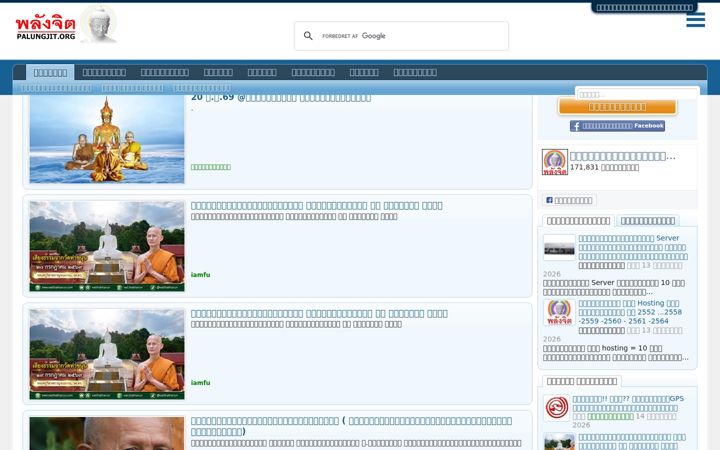
Task: Open the sidebar link containing "Hosting"
Action: 630,312
